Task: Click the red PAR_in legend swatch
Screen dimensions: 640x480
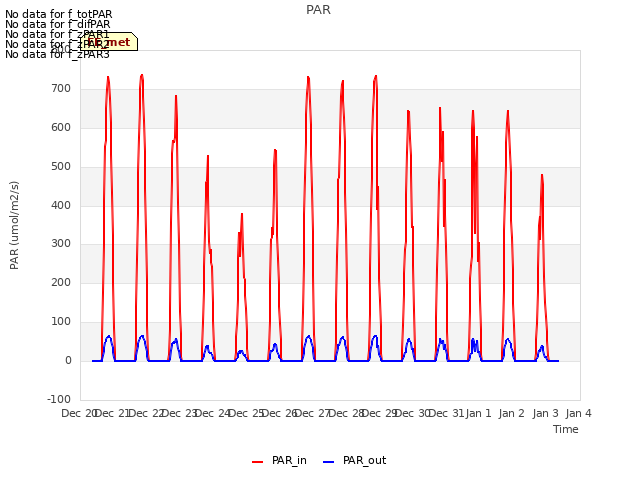Action: click(258, 462)
